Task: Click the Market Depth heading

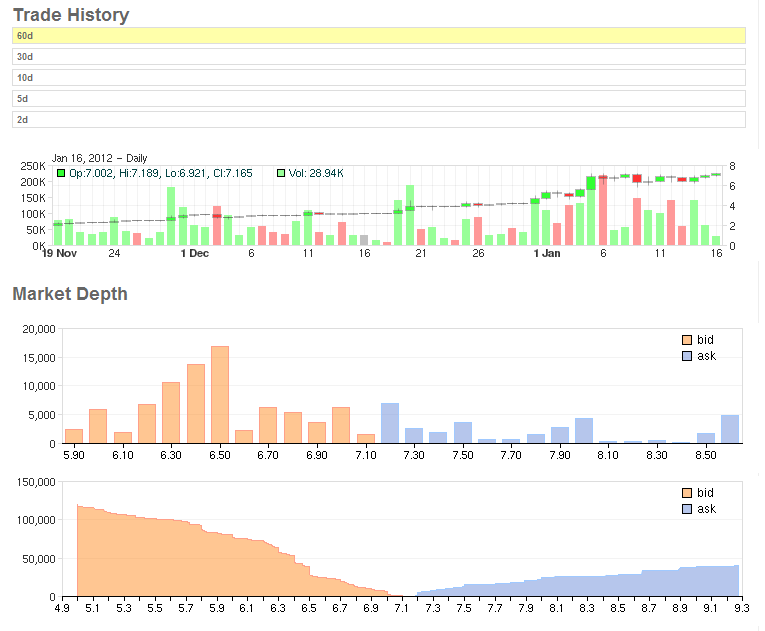Action: tap(69, 294)
